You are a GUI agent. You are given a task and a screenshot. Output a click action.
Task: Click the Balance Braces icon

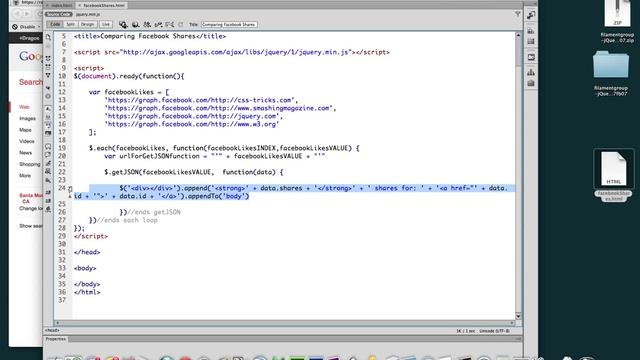click(x=48, y=96)
